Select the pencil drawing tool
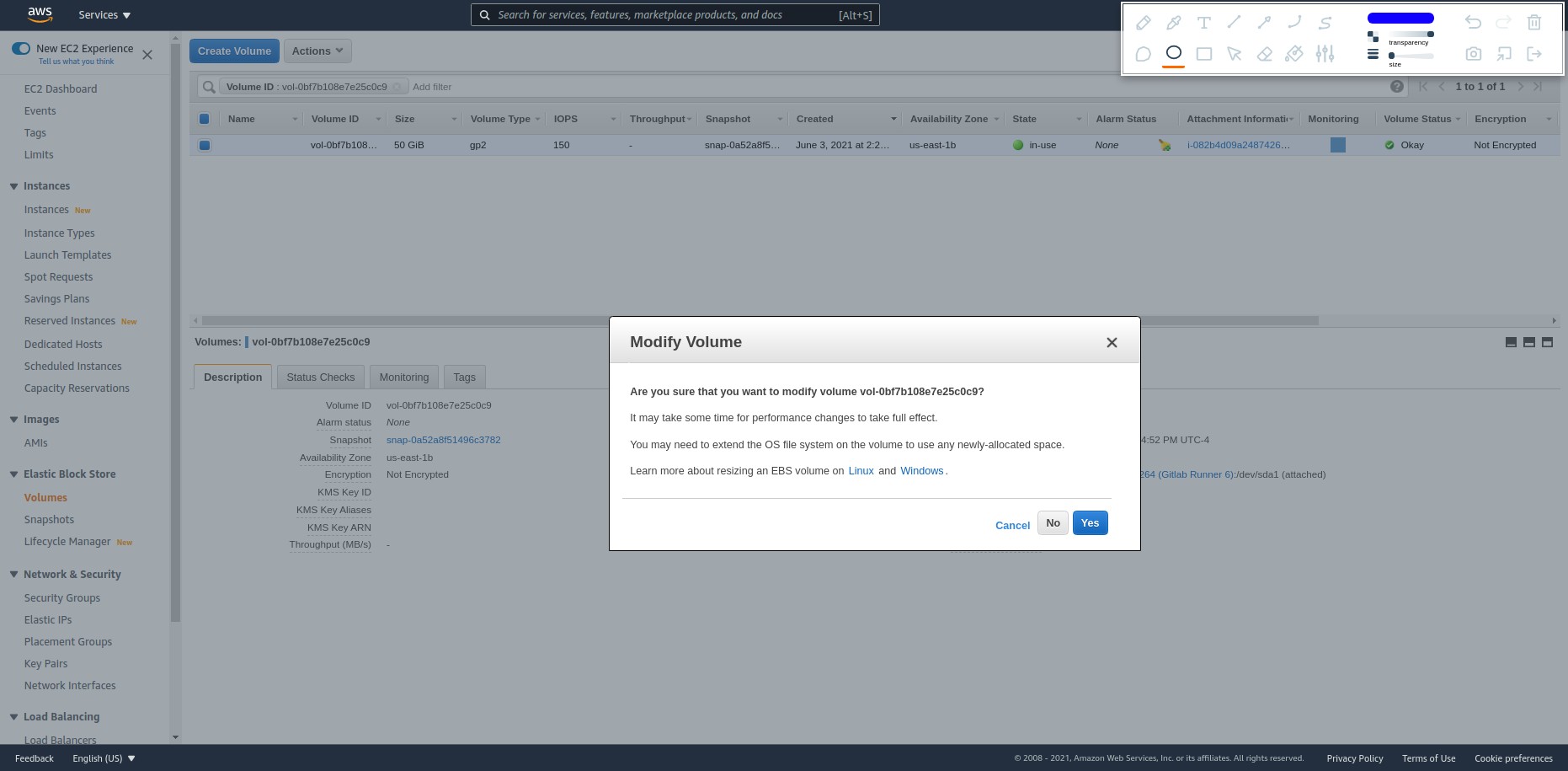Viewport: 1568px width, 771px height. pyautogui.click(x=1143, y=23)
